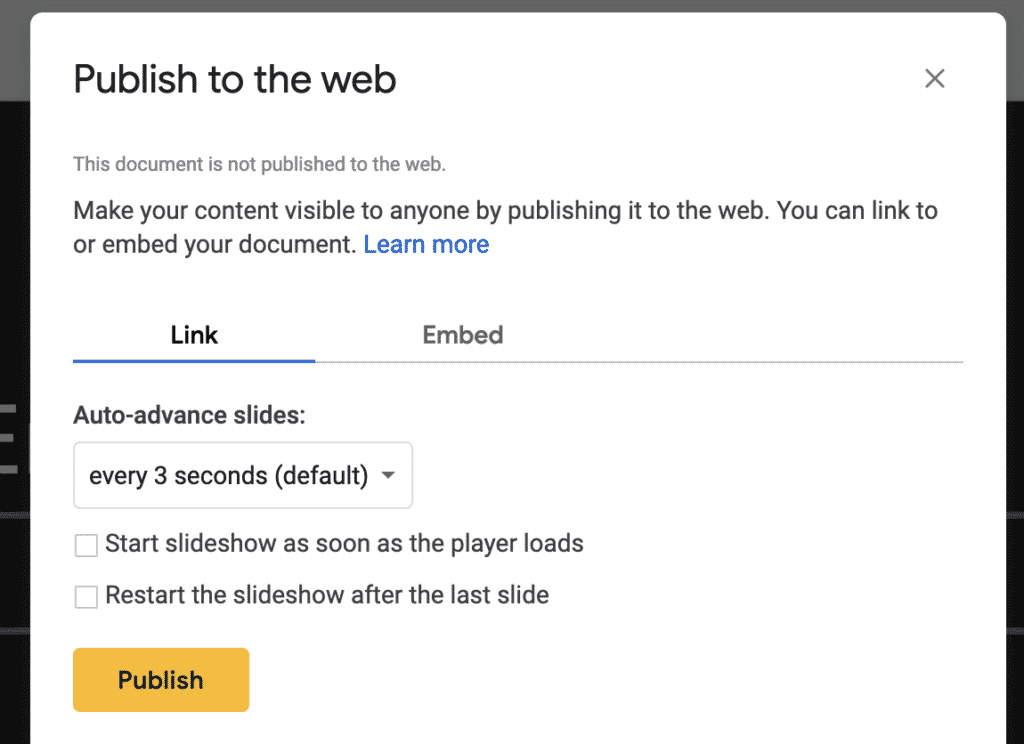Enable start slideshow as soon as player loads checkbox
The height and width of the screenshot is (744, 1024).
coord(87,546)
